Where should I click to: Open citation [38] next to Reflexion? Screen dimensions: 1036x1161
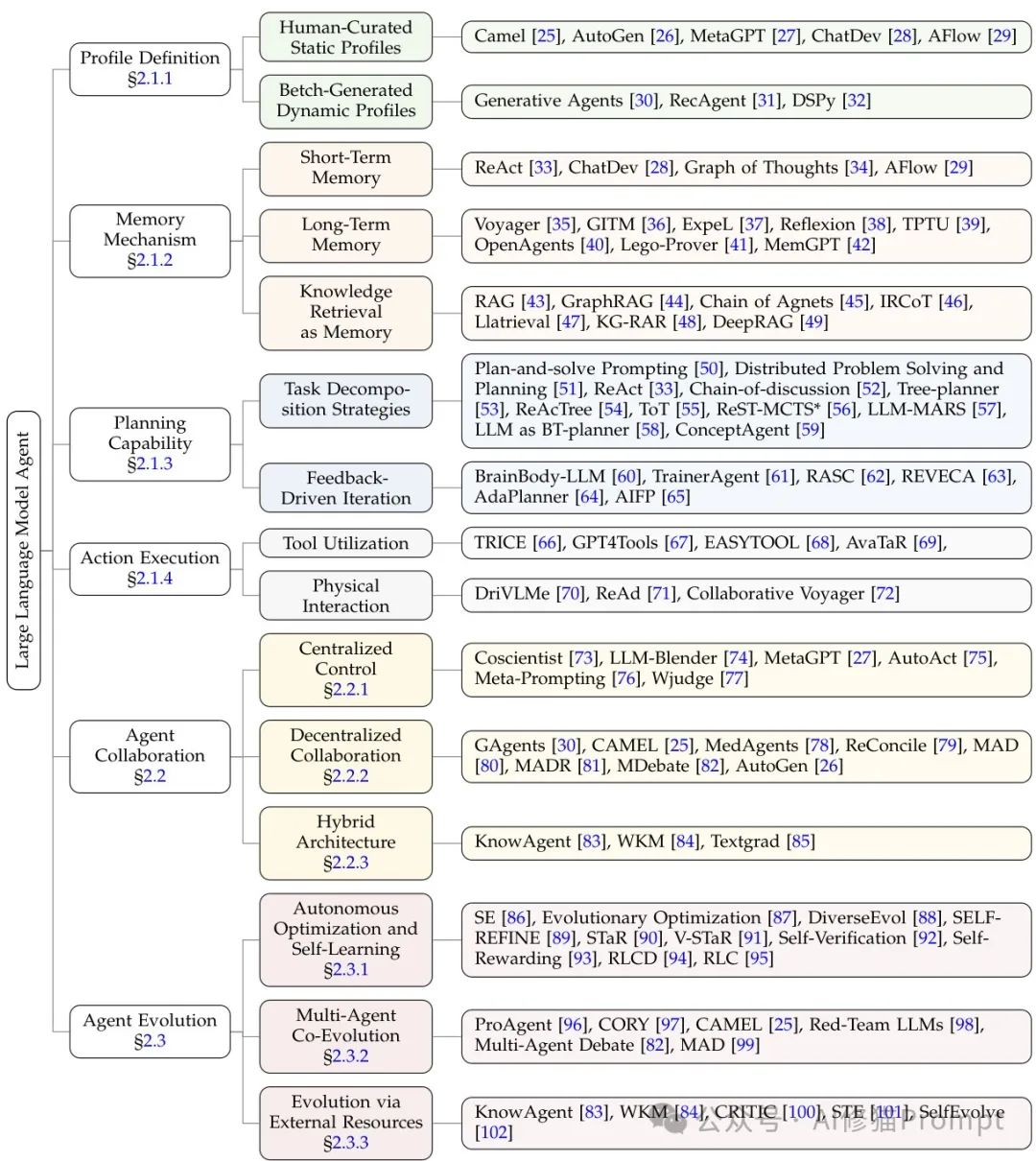pyautogui.click(x=877, y=225)
